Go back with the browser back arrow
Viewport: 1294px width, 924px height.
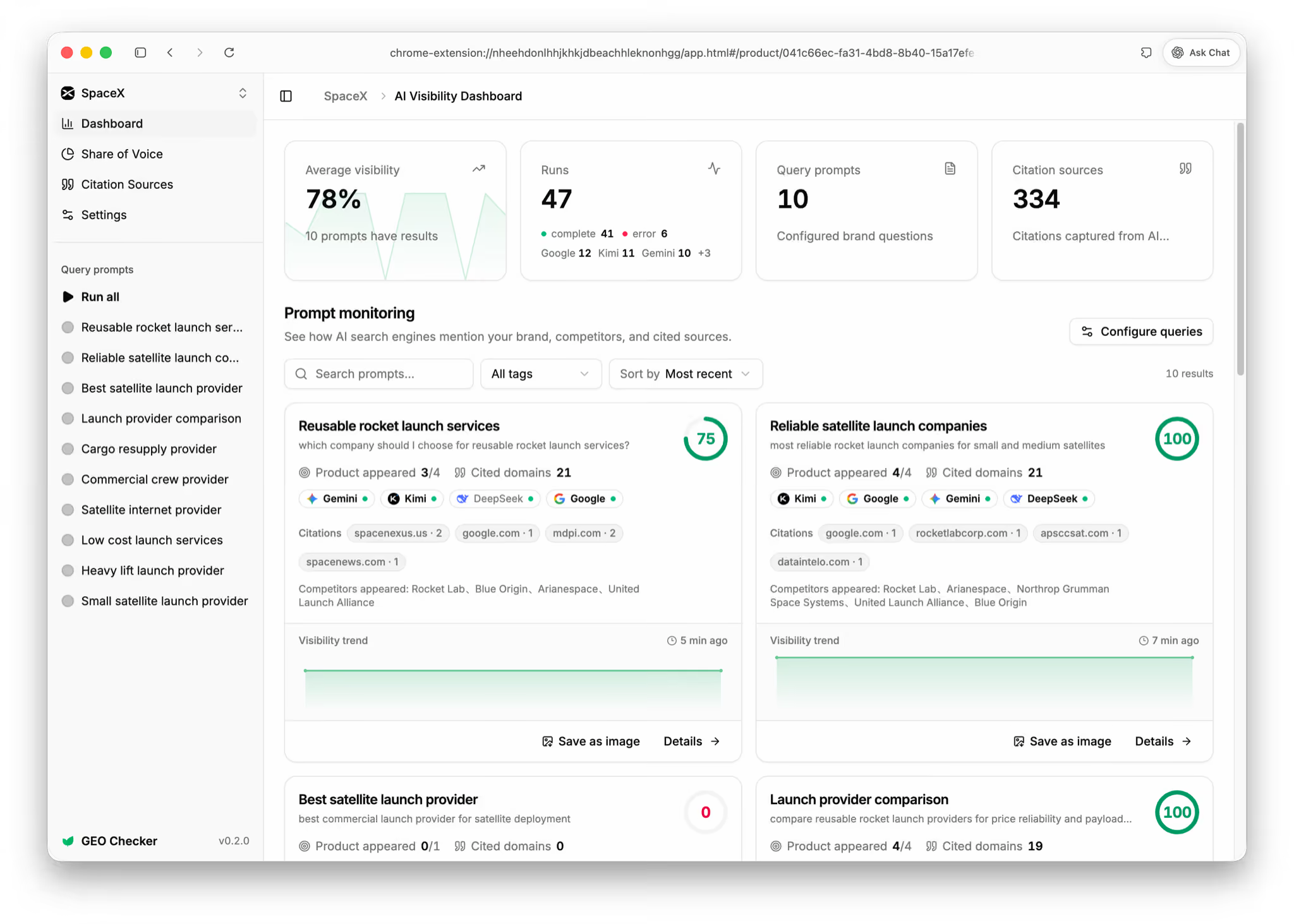point(170,52)
